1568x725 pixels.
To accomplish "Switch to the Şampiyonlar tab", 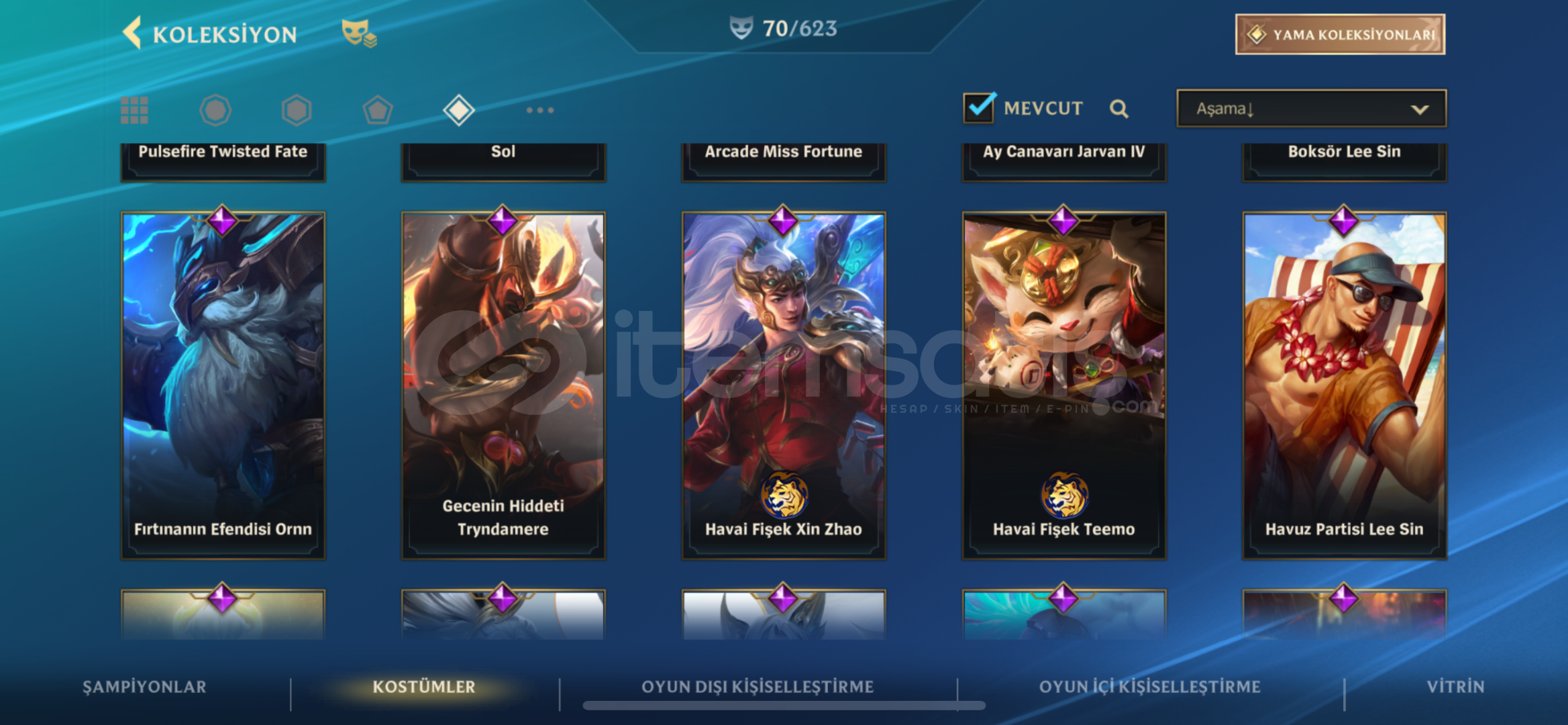I will 144,687.
